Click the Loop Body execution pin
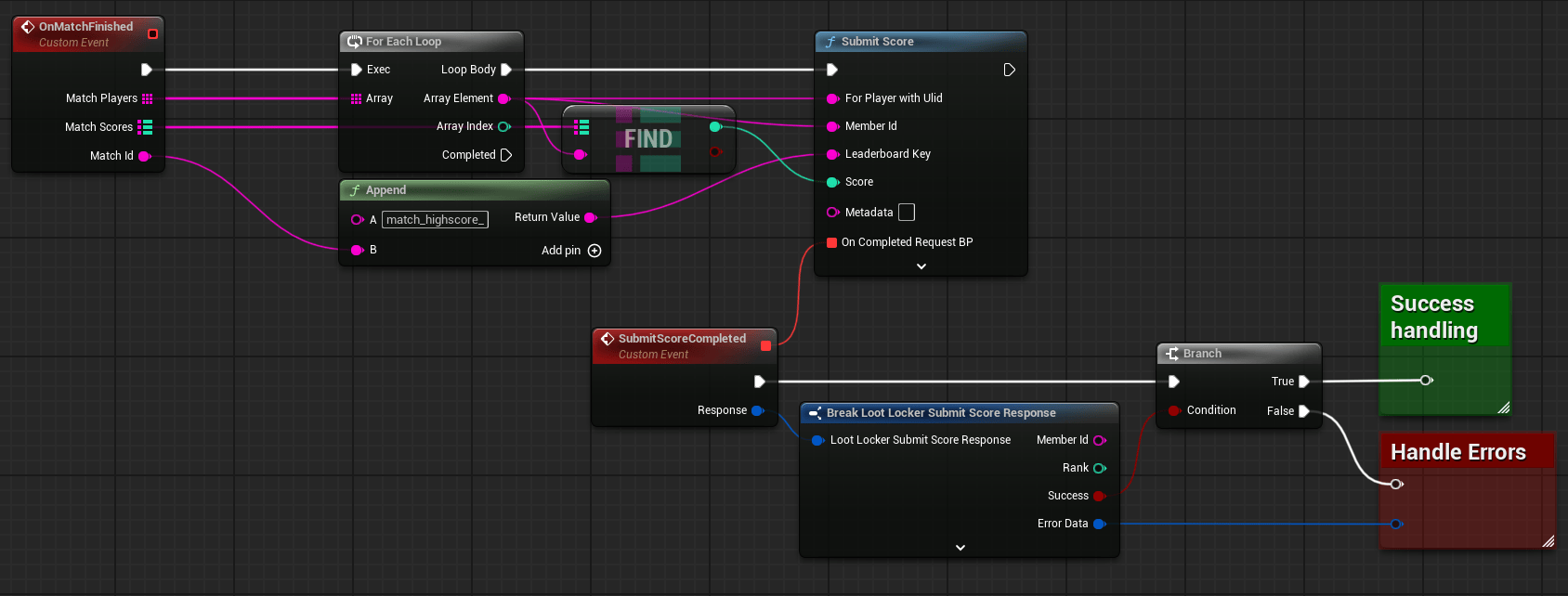Screen dimensions: 1568x596 tap(506, 70)
